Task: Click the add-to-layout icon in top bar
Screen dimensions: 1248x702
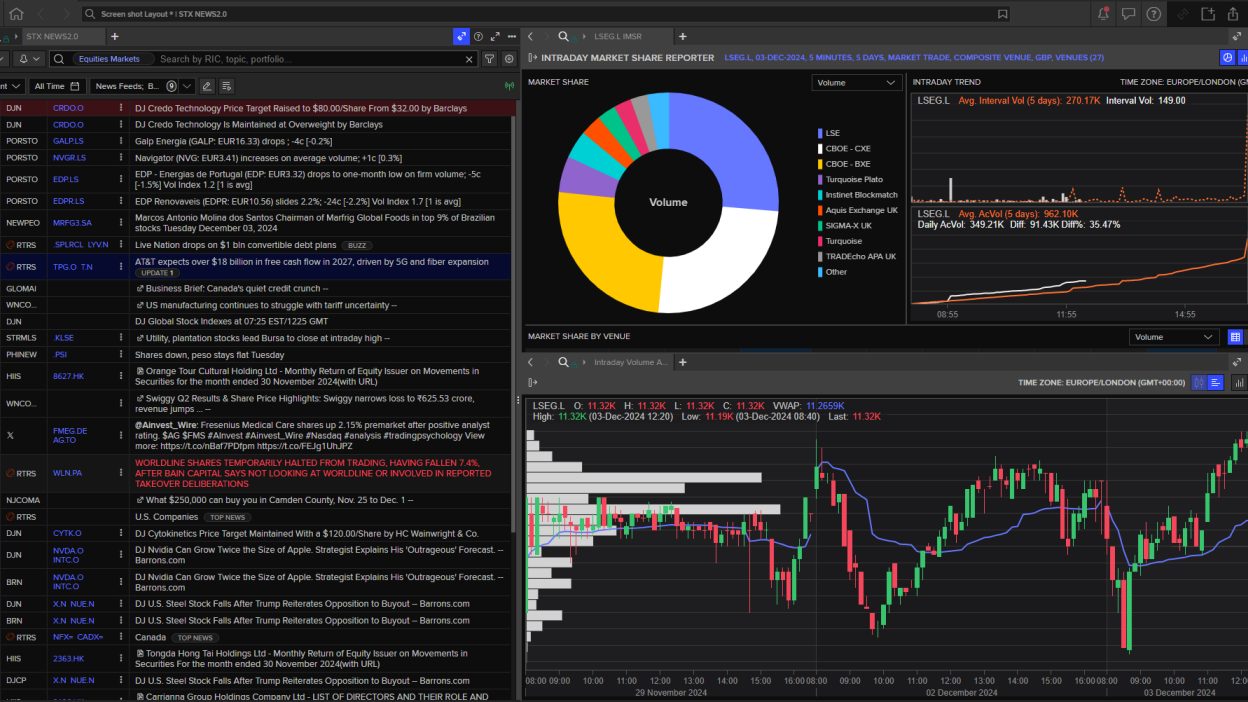Action: [x=1207, y=14]
